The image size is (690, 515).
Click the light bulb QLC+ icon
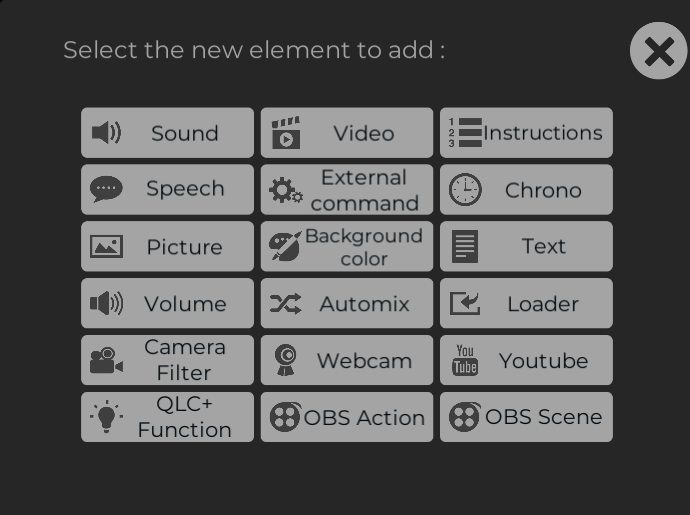pos(106,416)
